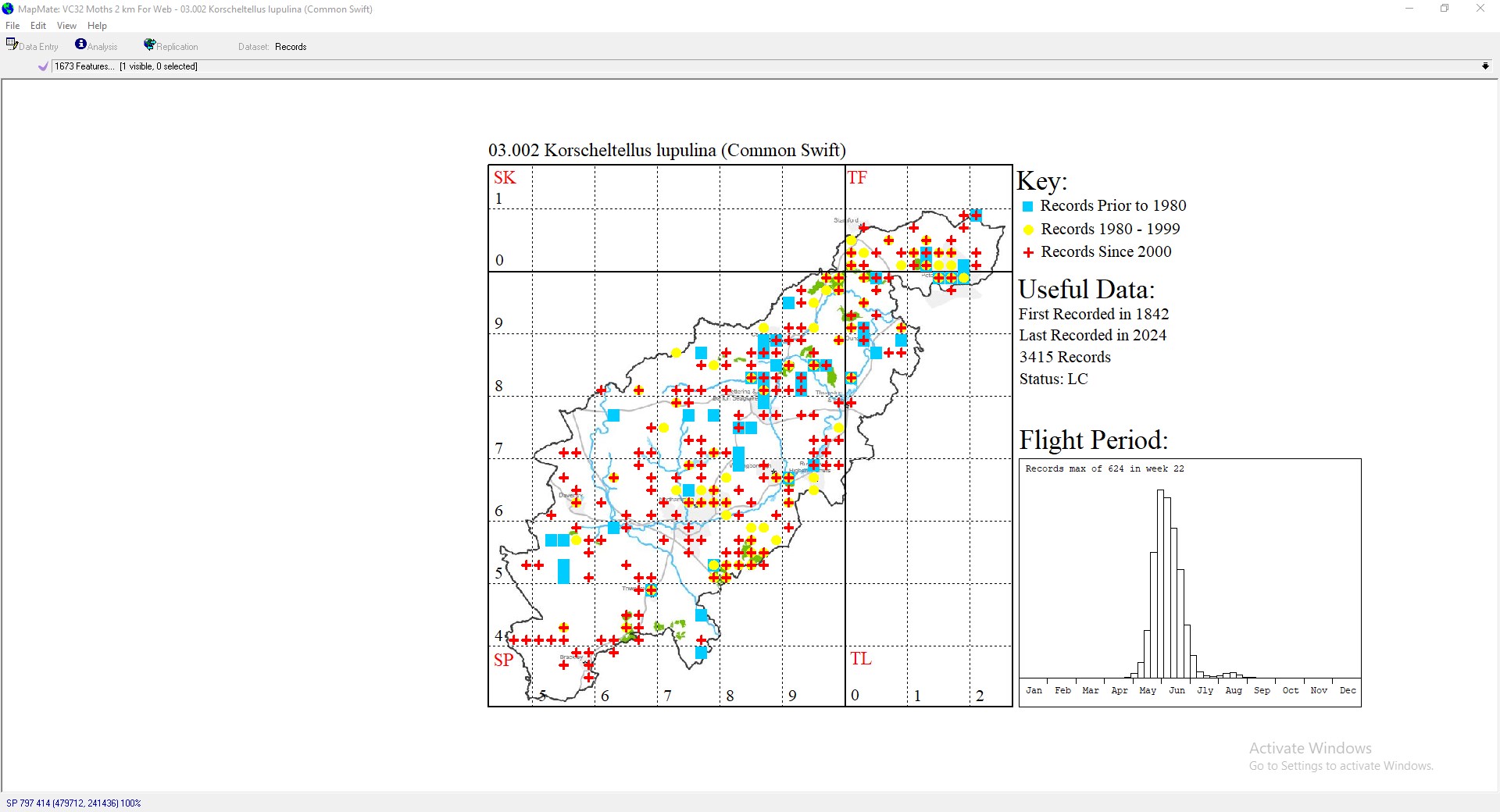Expand the layer list with the down arrow

[x=1485, y=66]
